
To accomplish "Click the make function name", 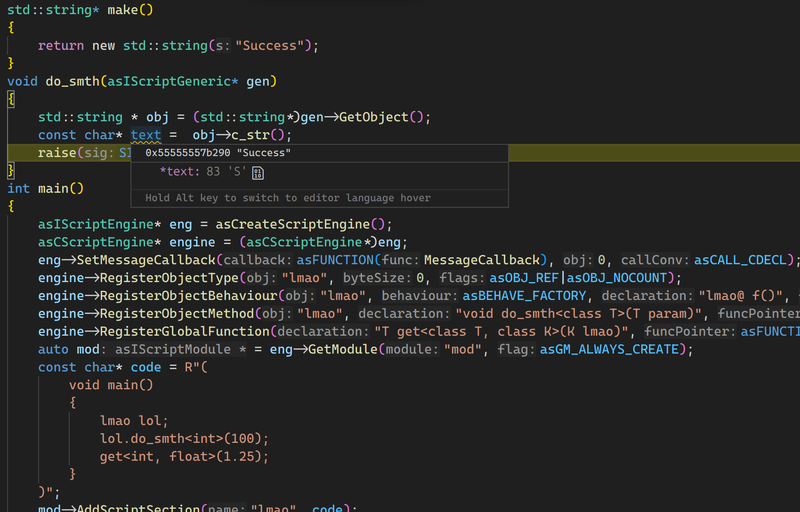I will (122, 10).
